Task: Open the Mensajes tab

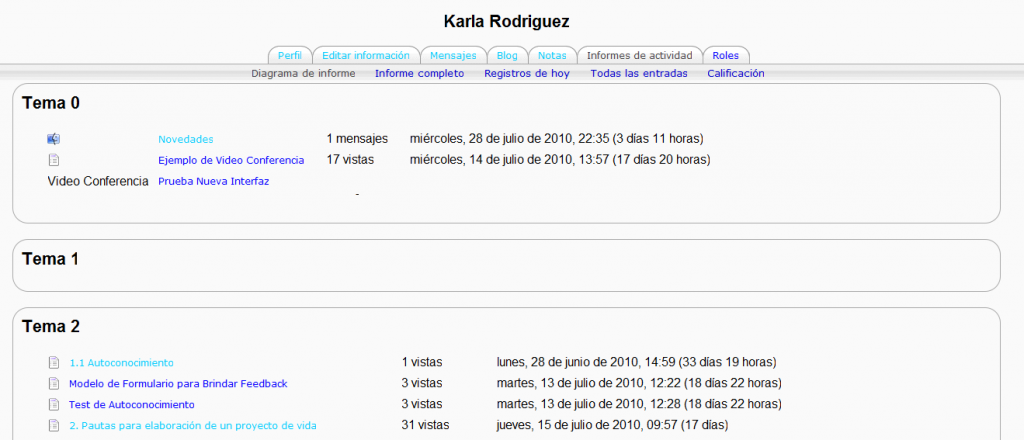Action: coord(453,56)
